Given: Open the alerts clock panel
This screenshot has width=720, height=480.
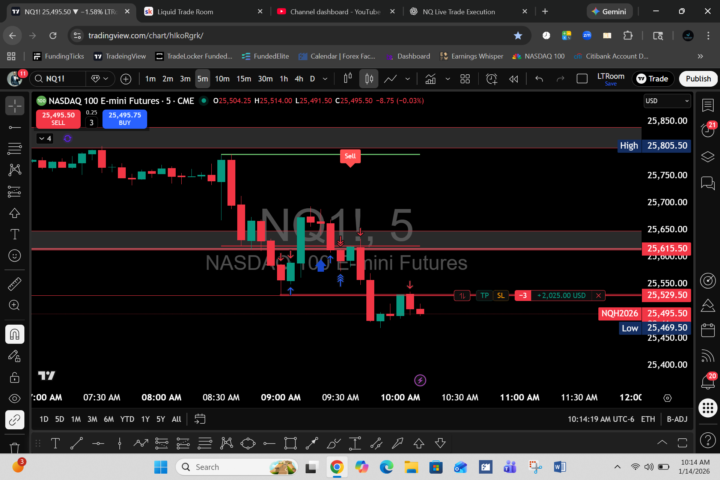Looking at the screenshot, I should coord(708,131).
